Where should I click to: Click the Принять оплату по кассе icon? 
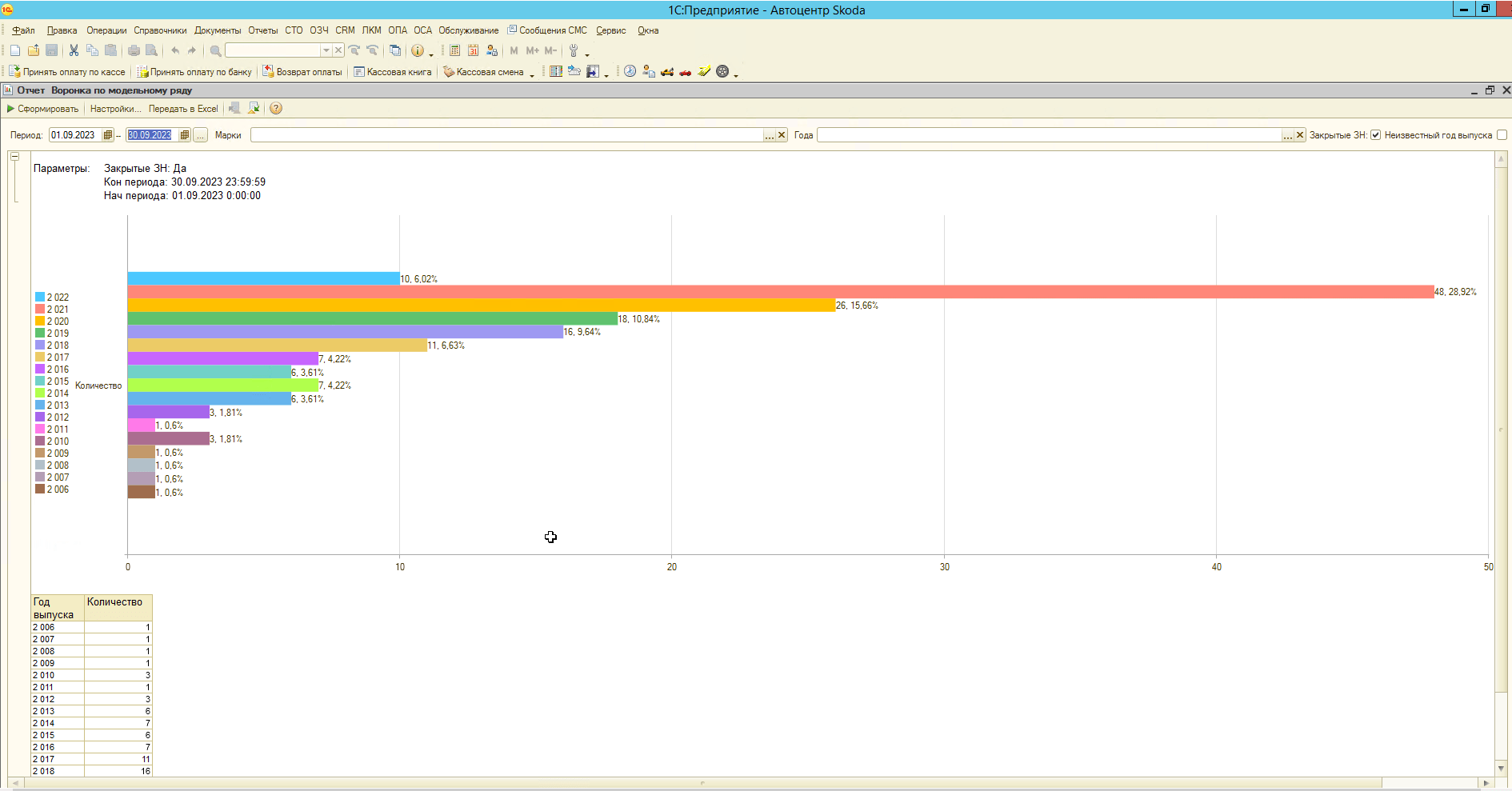pos(14,72)
